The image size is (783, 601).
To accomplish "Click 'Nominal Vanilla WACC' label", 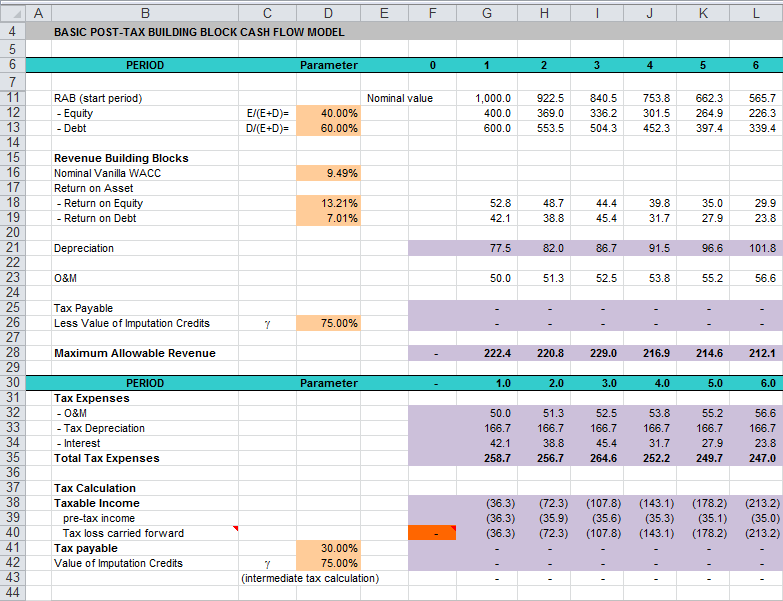I will (x=107, y=173).
